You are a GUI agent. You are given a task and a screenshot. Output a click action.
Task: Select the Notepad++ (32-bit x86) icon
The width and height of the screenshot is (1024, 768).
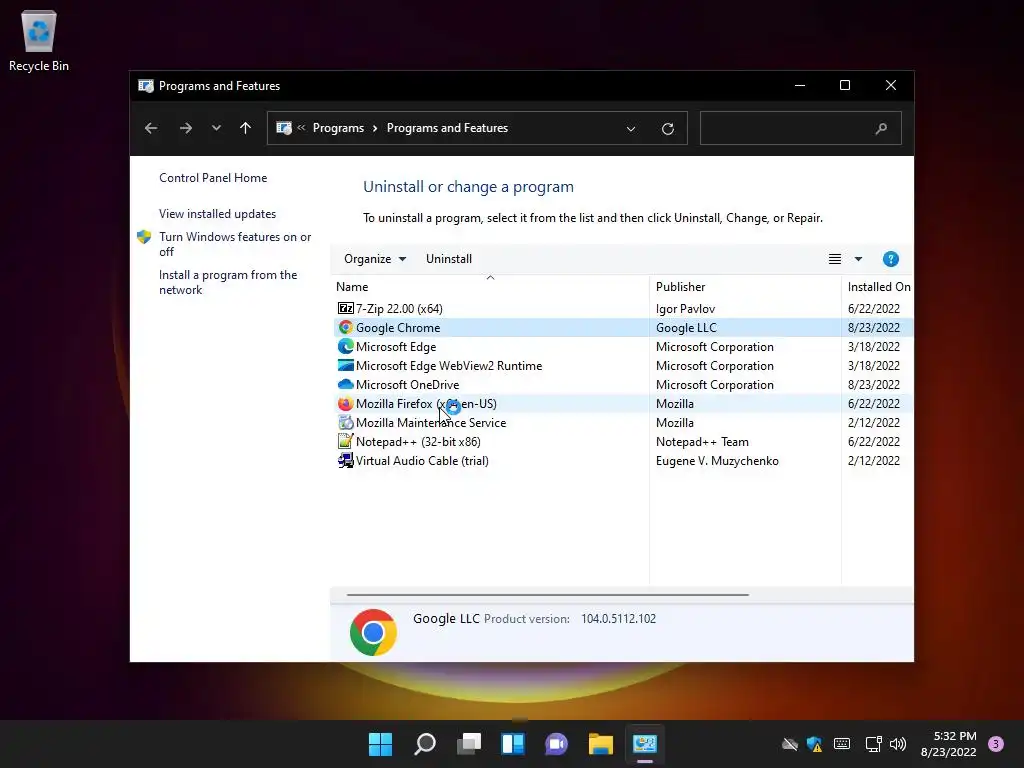click(x=345, y=441)
